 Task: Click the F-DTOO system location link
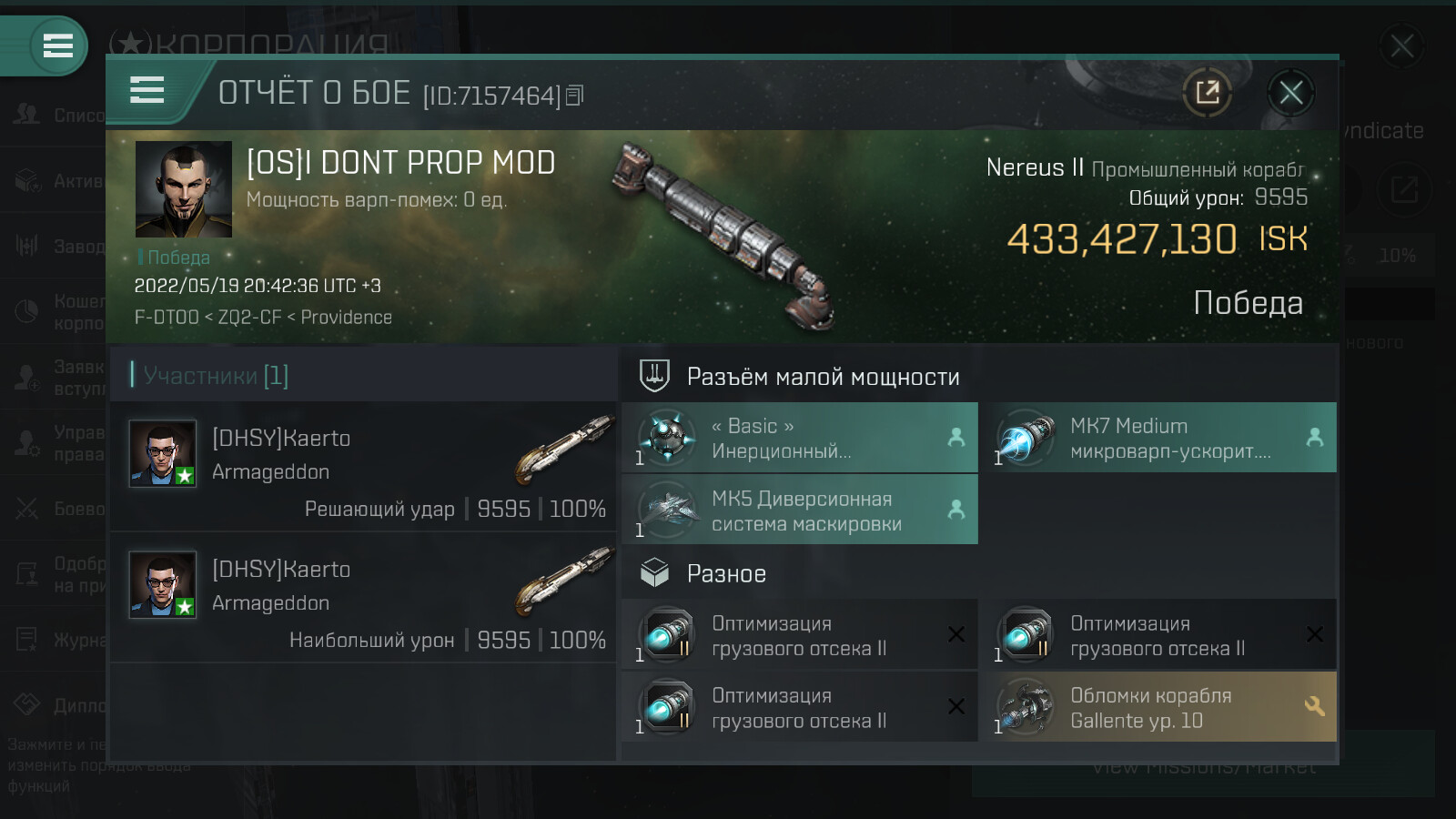(167, 318)
